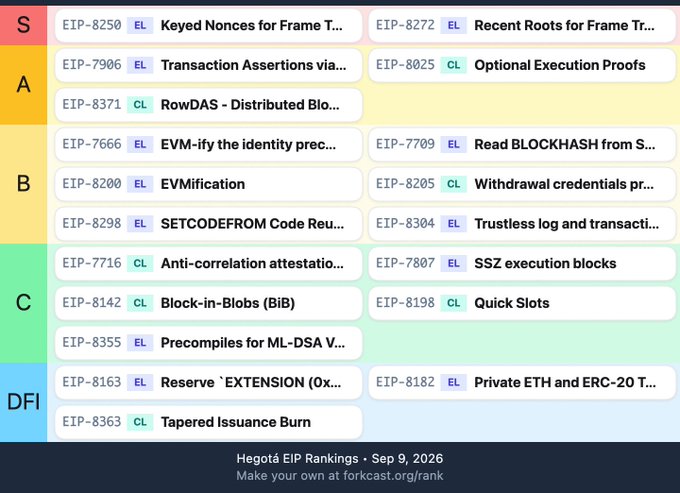Click the EL badge on EIP-8355

140,343
